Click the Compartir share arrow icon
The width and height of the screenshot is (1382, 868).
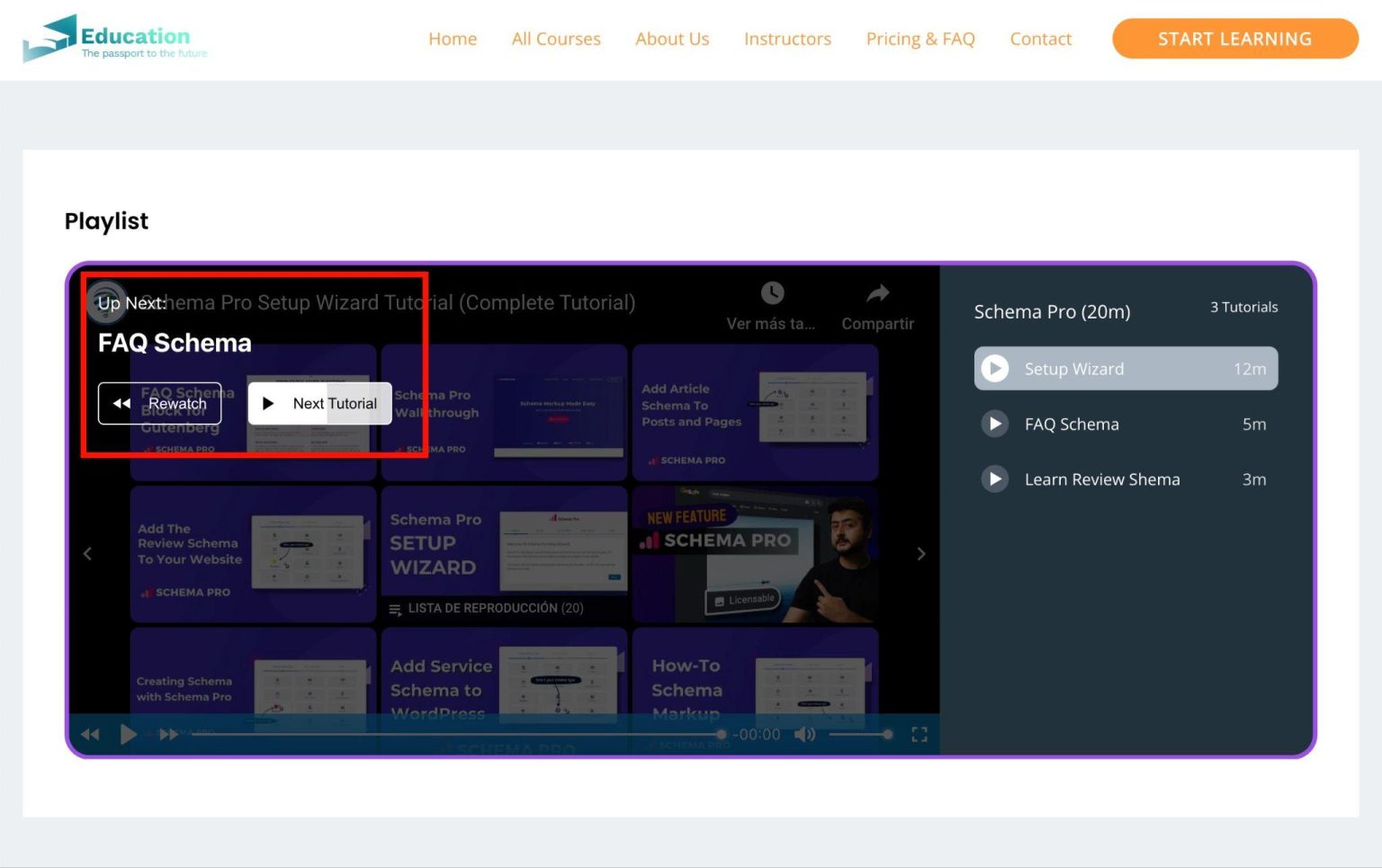pos(877,293)
